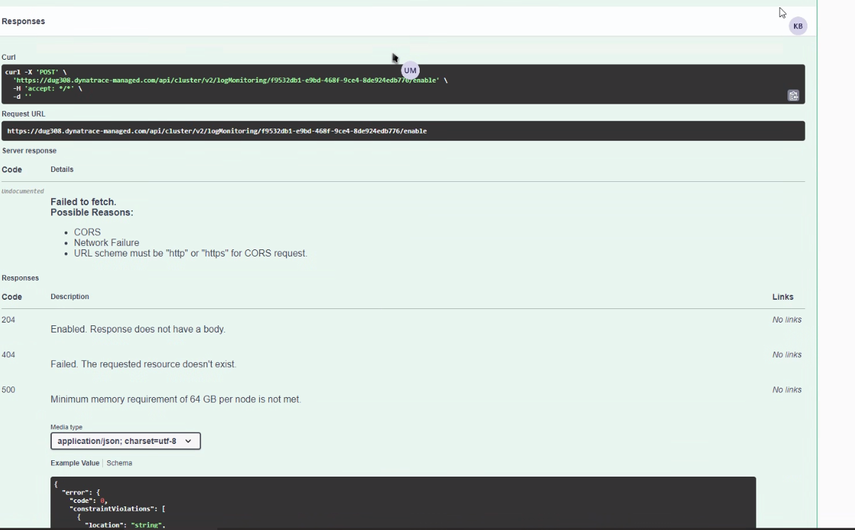Click the Network Failure list item
The image size is (855, 530).
pyautogui.click(x=106, y=243)
